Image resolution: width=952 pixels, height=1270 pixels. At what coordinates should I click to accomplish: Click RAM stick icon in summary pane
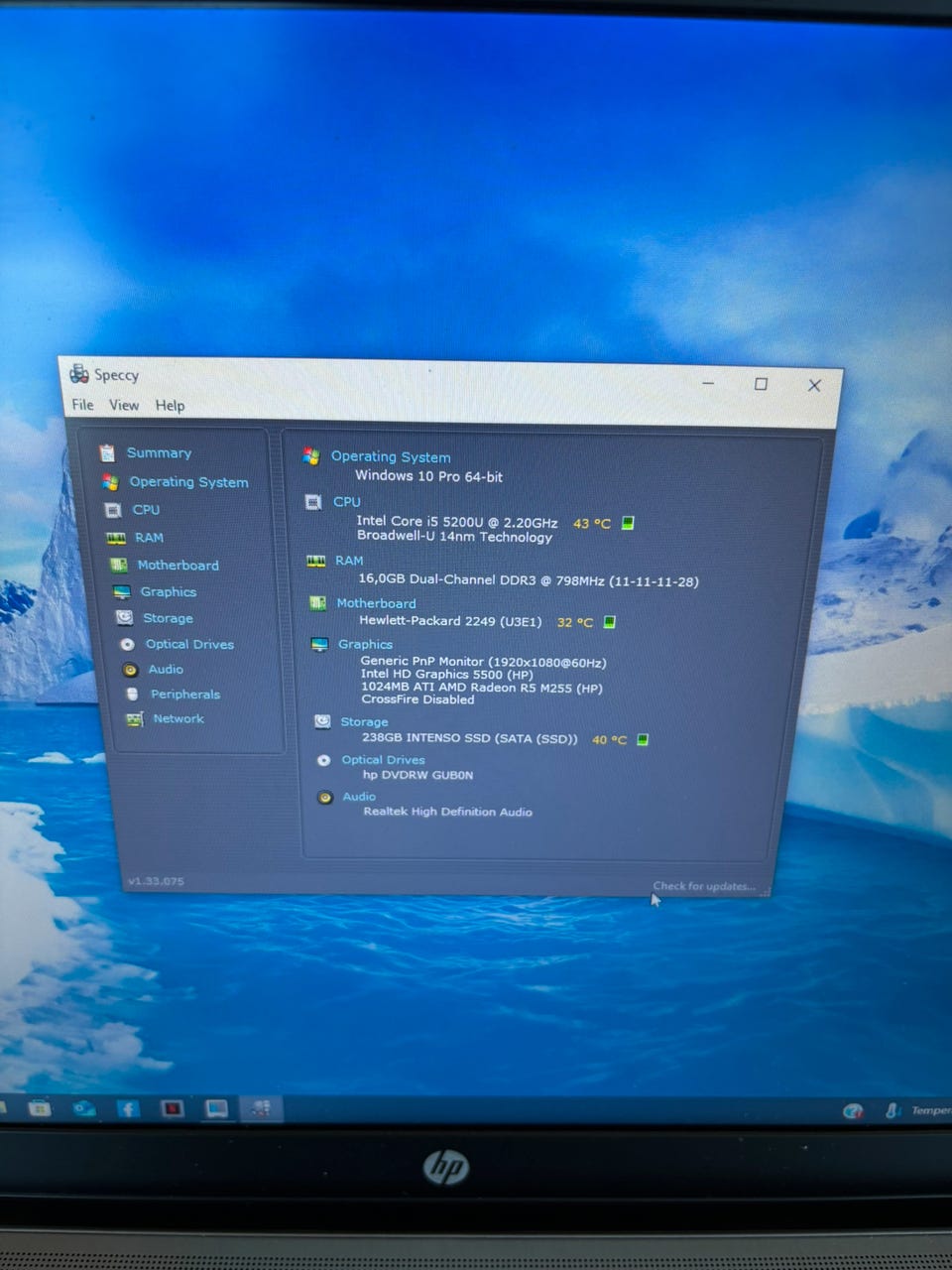[316, 561]
